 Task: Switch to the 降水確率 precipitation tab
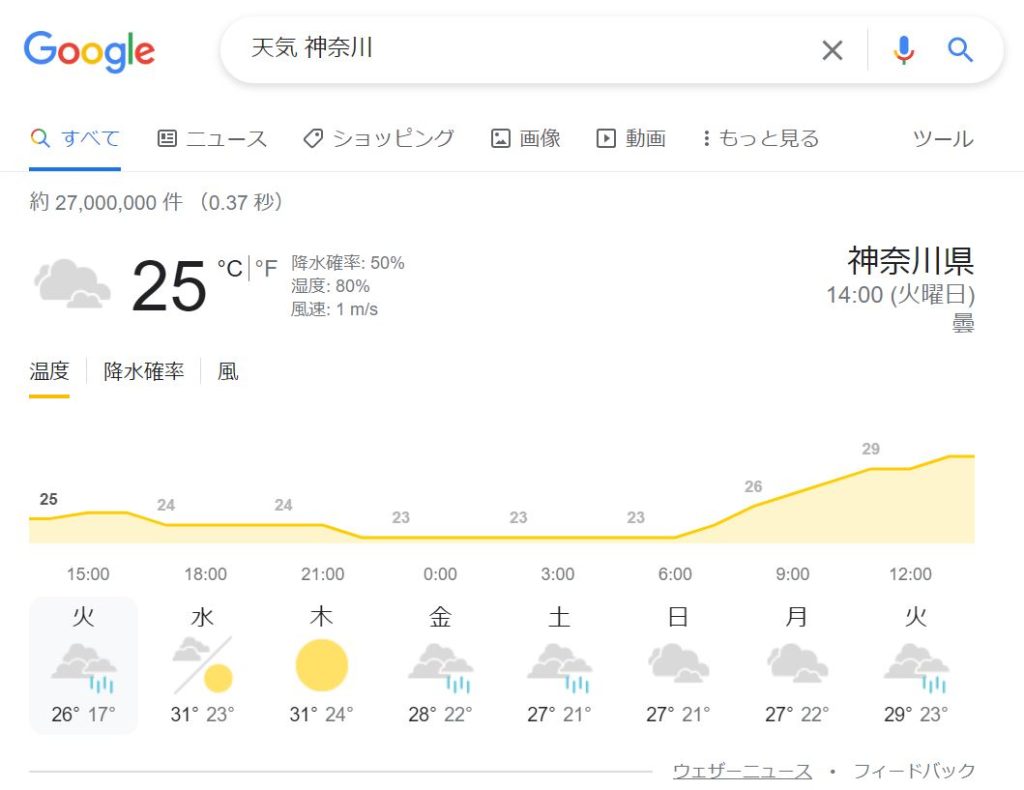144,371
